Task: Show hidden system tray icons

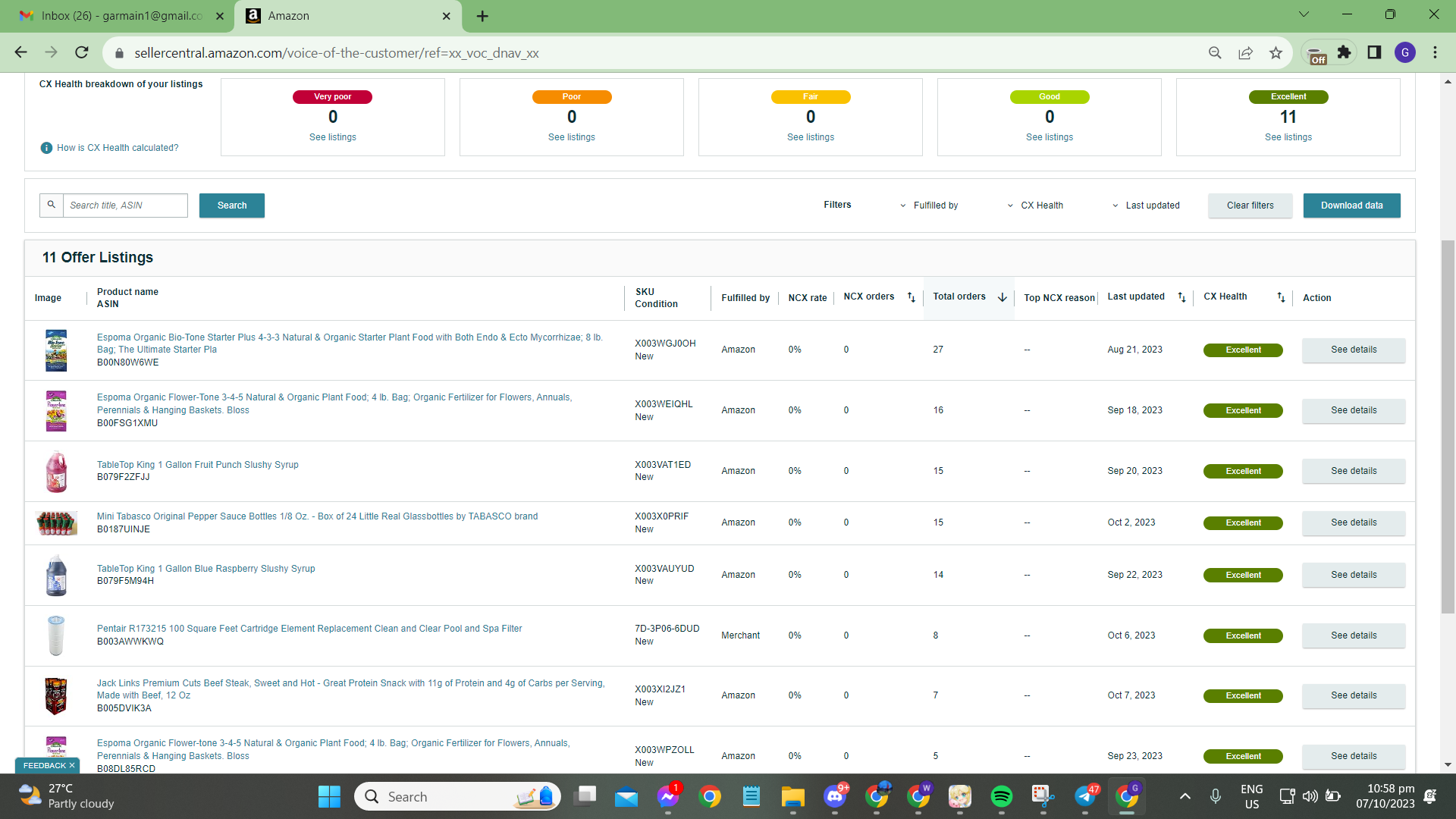Action: (1185, 796)
